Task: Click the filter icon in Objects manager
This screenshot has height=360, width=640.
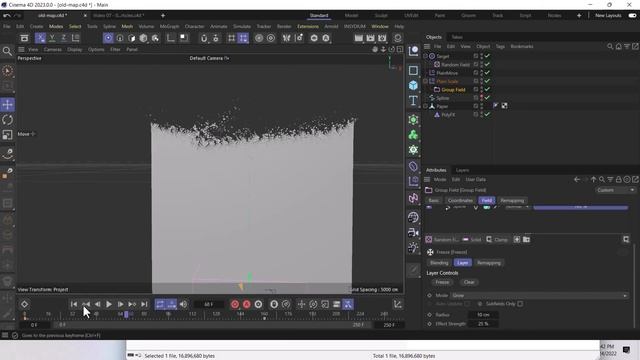Action: tap(627, 47)
